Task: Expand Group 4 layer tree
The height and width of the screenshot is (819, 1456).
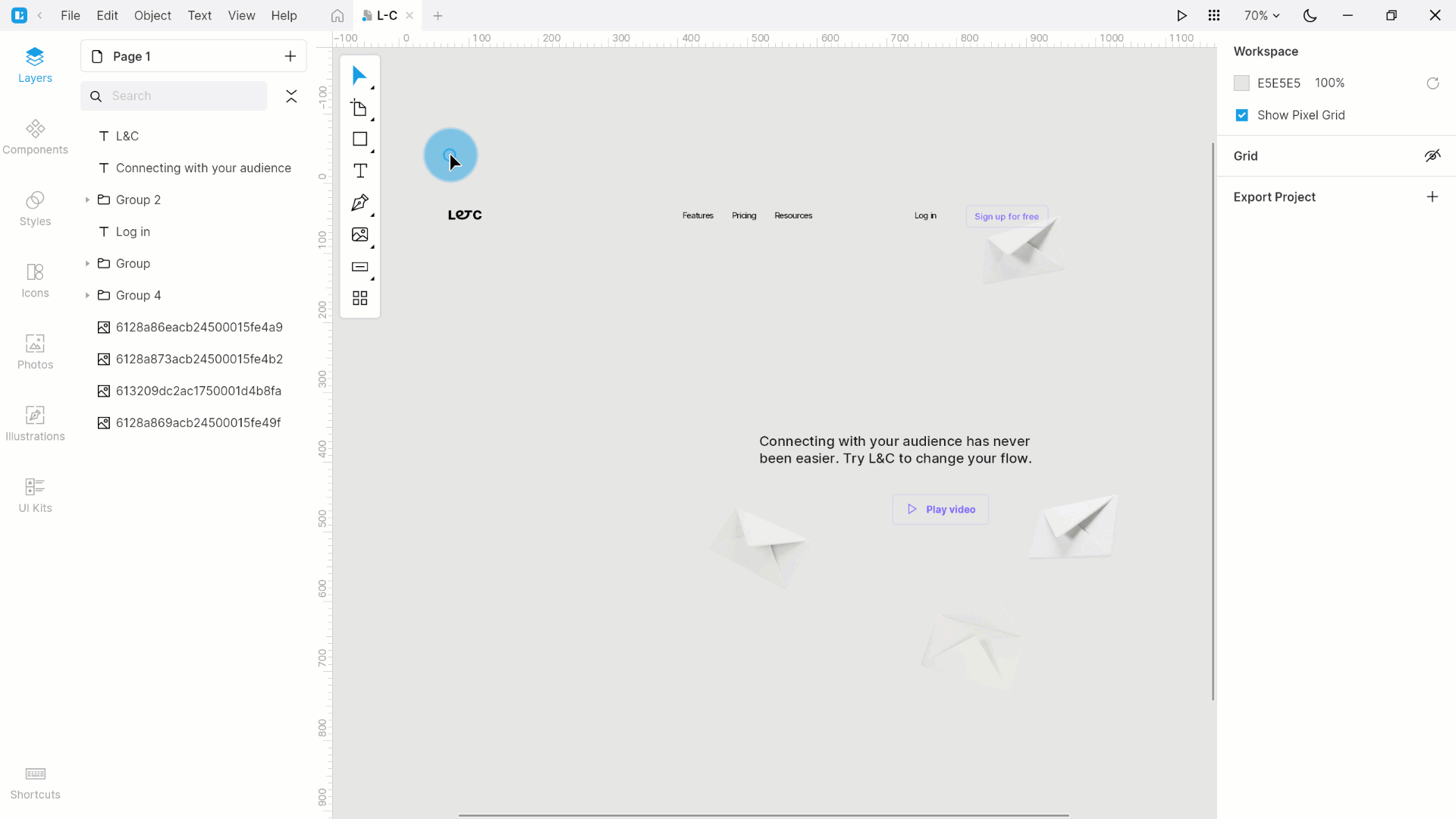Action: click(88, 295)
